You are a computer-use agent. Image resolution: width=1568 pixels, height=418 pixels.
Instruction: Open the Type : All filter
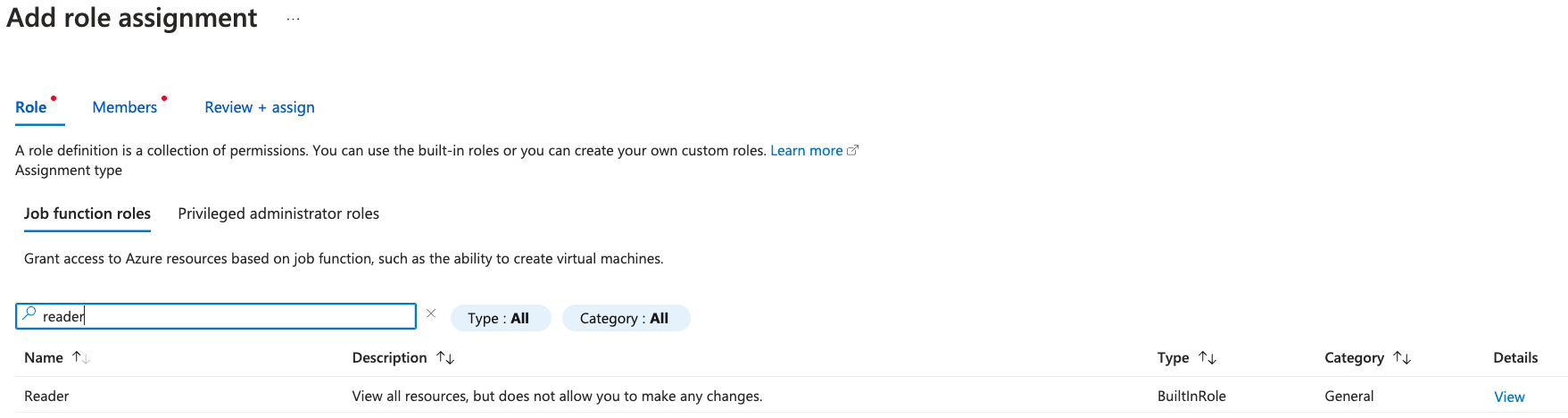click(500, 318)
